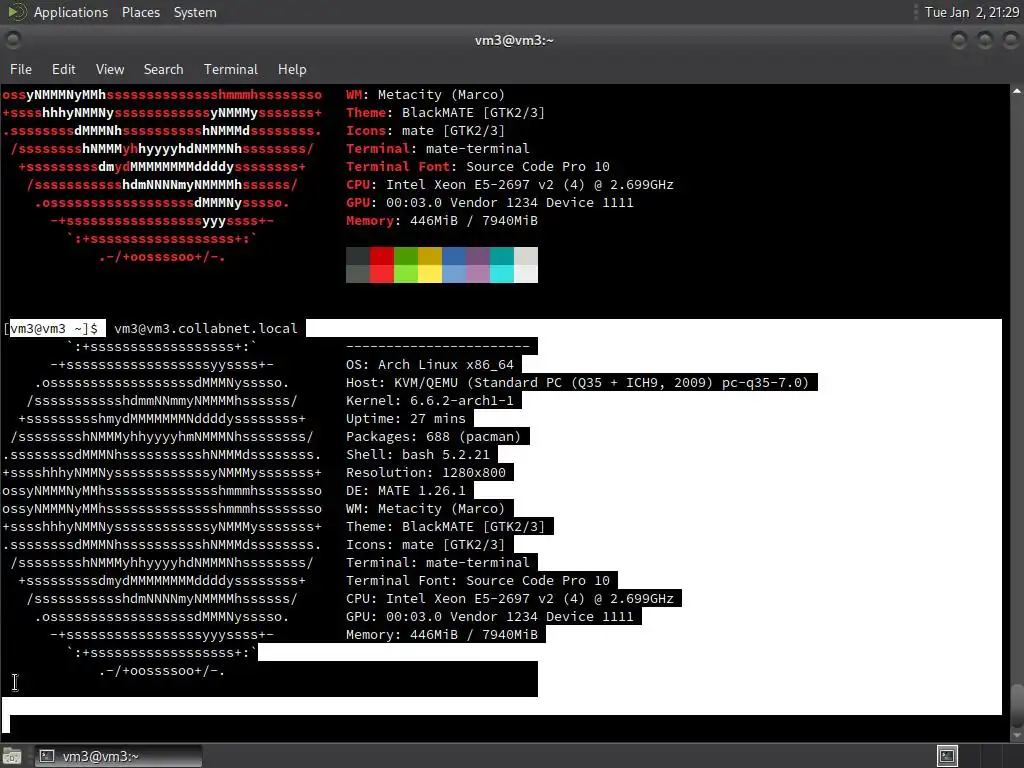Click the prompt text [vm3@vm3 ~]$

tap(52, 328)
